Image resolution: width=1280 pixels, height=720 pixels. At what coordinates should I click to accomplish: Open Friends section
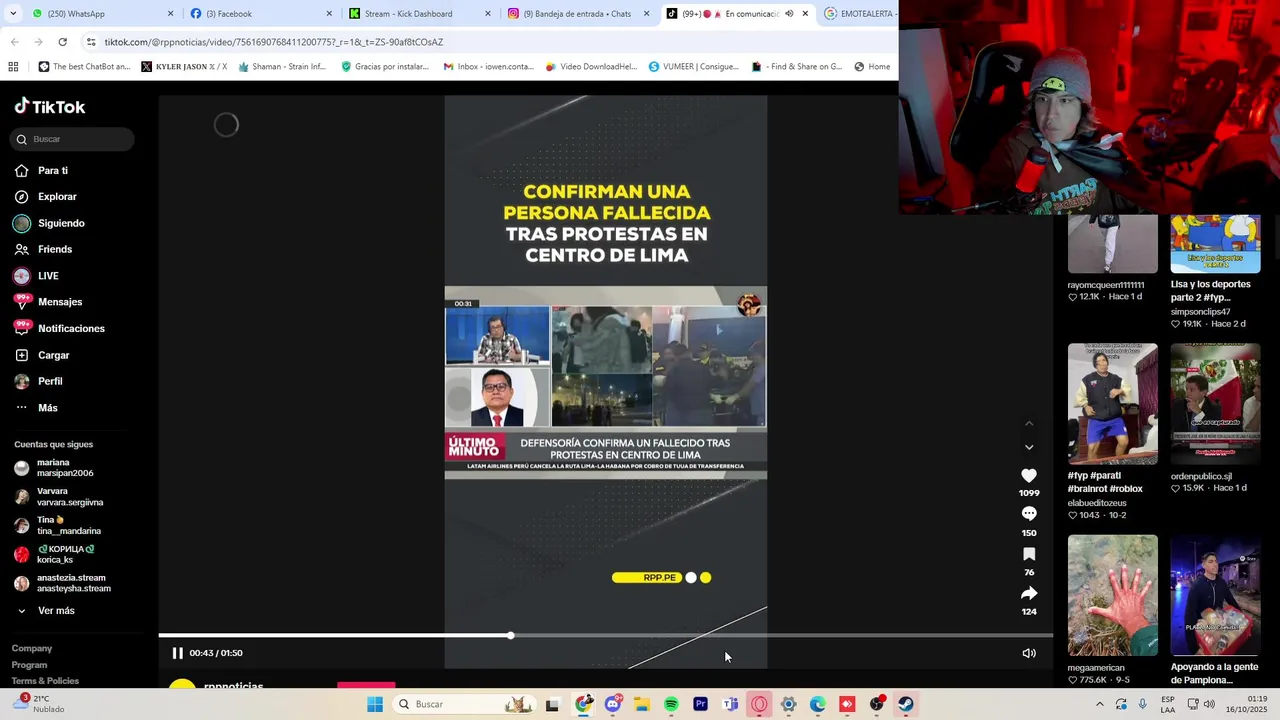pyautogui.click(x=55, y=249)
